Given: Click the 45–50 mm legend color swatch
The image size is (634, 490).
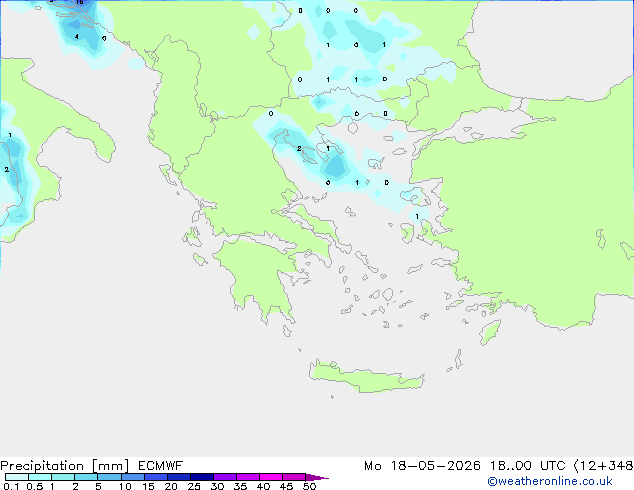Looking at the screenshot, I should [x=294, y=477].
